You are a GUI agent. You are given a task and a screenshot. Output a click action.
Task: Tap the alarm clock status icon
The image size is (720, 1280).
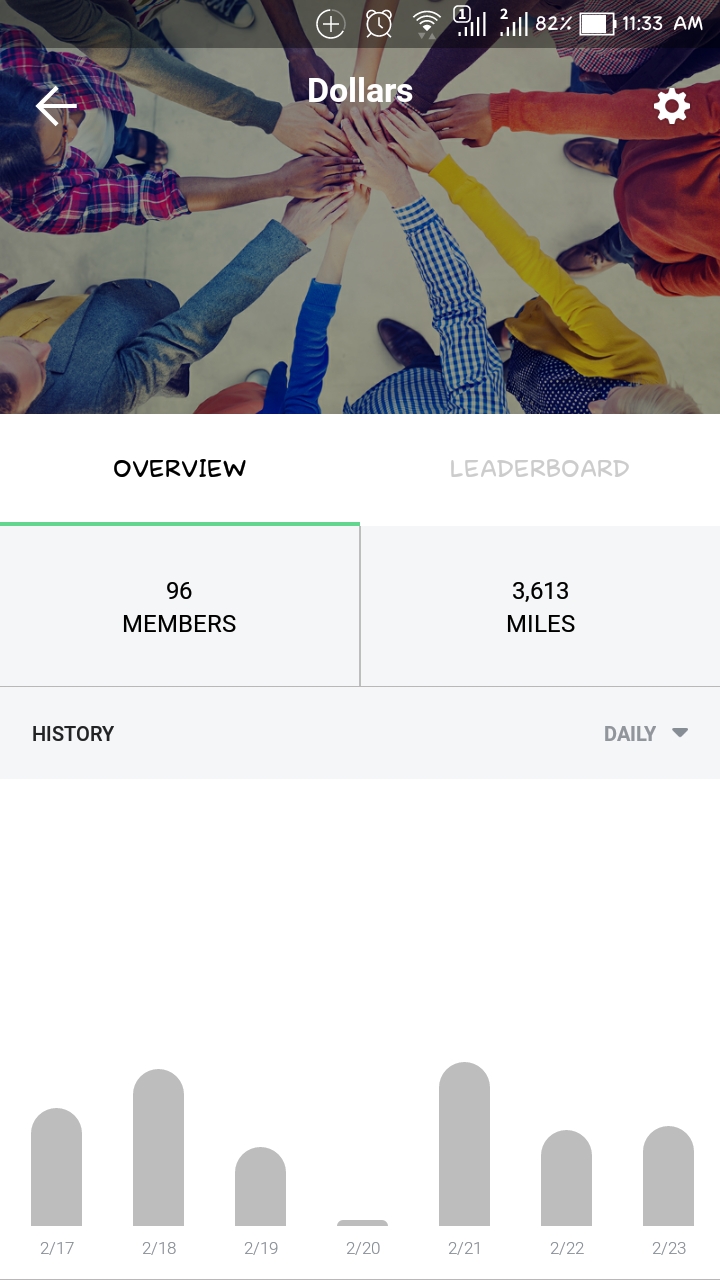379,23
